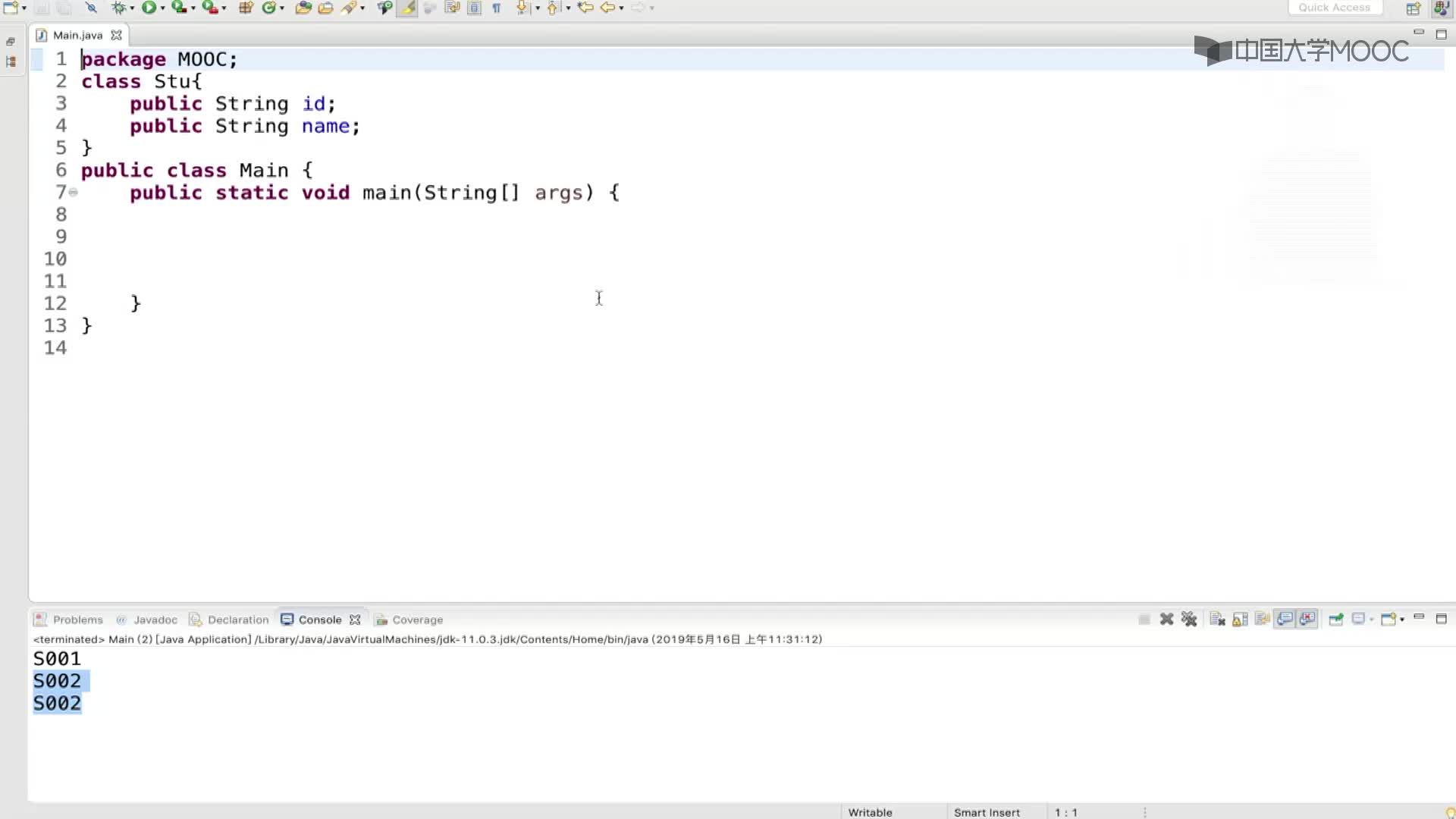
Task: Open the New wizard dropdown arrow
Action: [24, 8]
